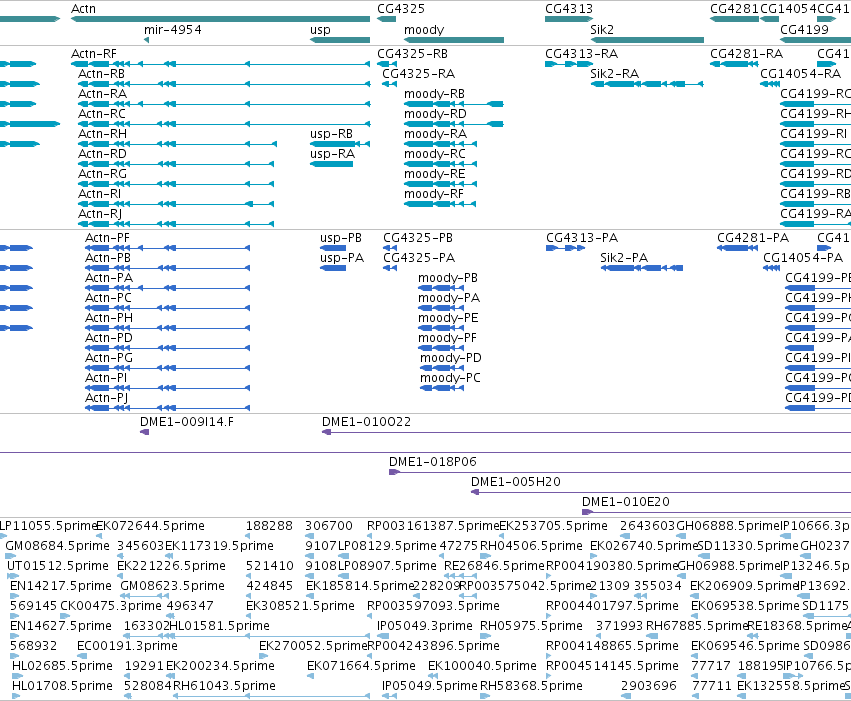This screenshot has height=701, width=851.
Task: Select the CG4313 gene label
Action: click(x=569, y=9)
